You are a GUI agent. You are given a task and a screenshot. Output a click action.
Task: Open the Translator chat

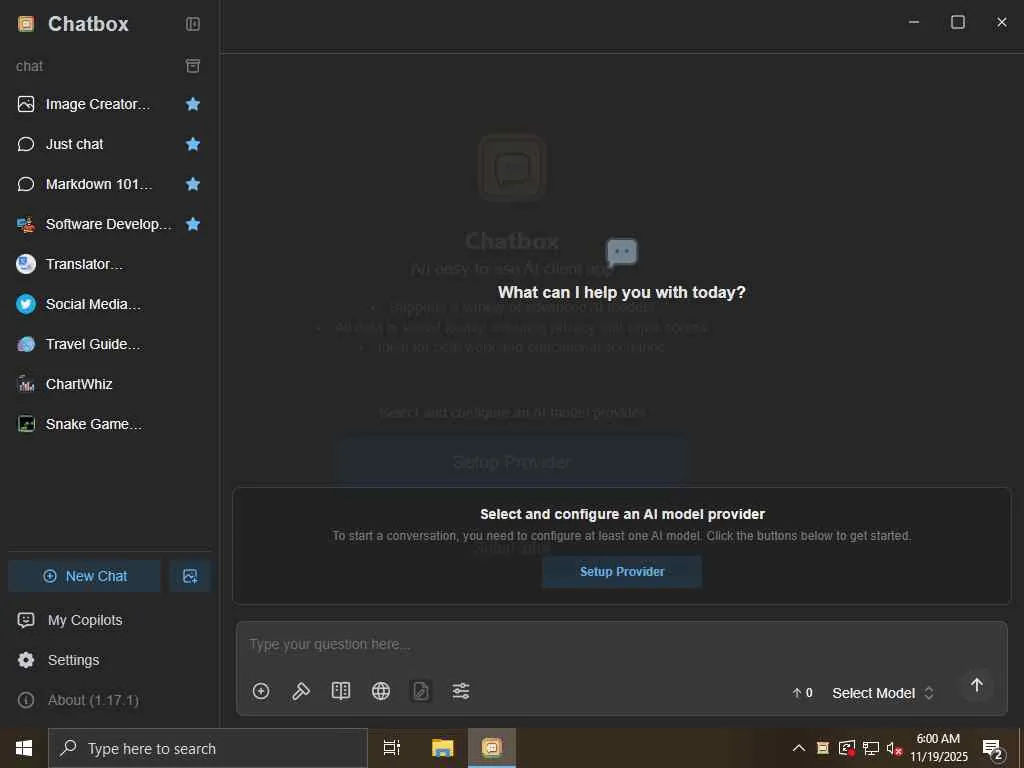(108, 264)
